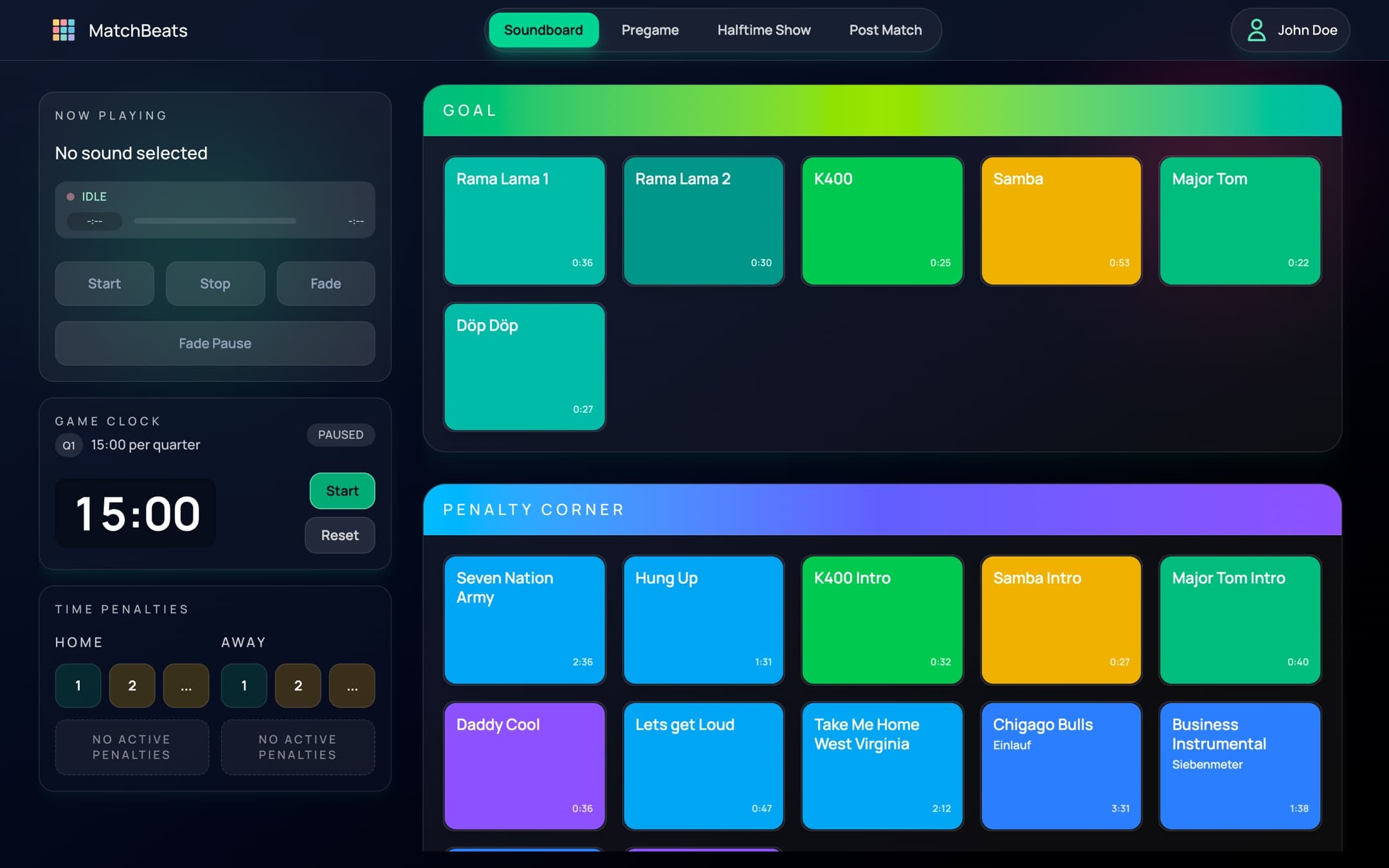Viewport: 1389px width, 868px height.
Task: Play the Daddy Cool purple tile
Action: click(x=525, y=766)
